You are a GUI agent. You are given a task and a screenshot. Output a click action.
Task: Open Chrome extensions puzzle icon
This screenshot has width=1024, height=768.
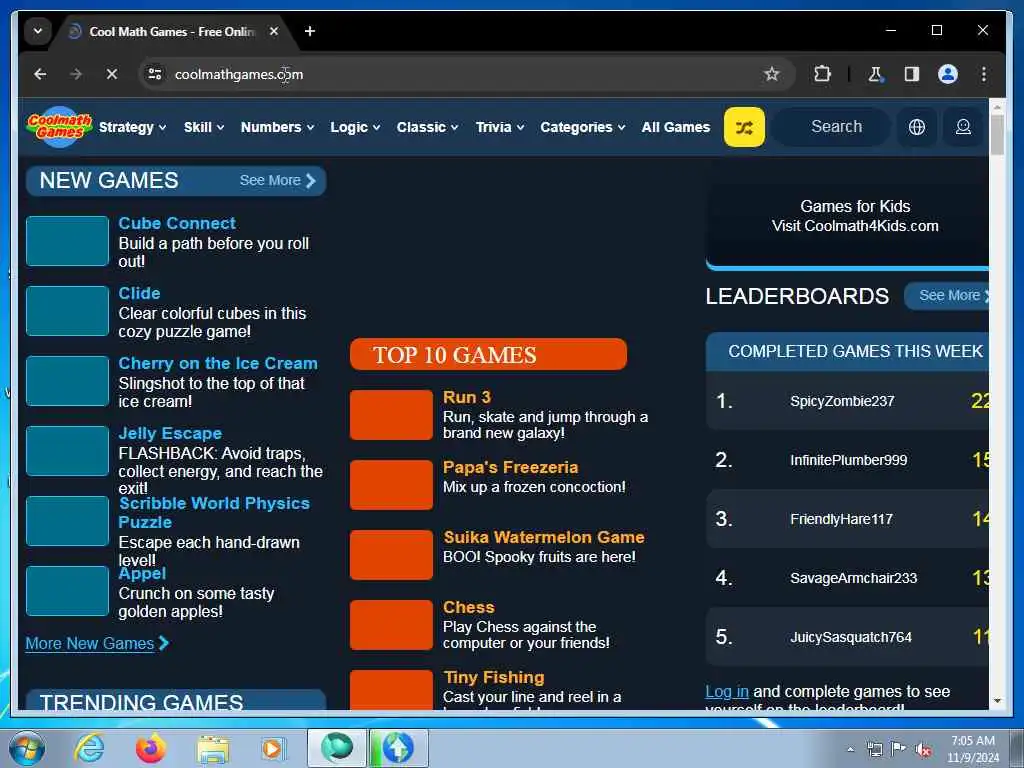pos(822,74)
